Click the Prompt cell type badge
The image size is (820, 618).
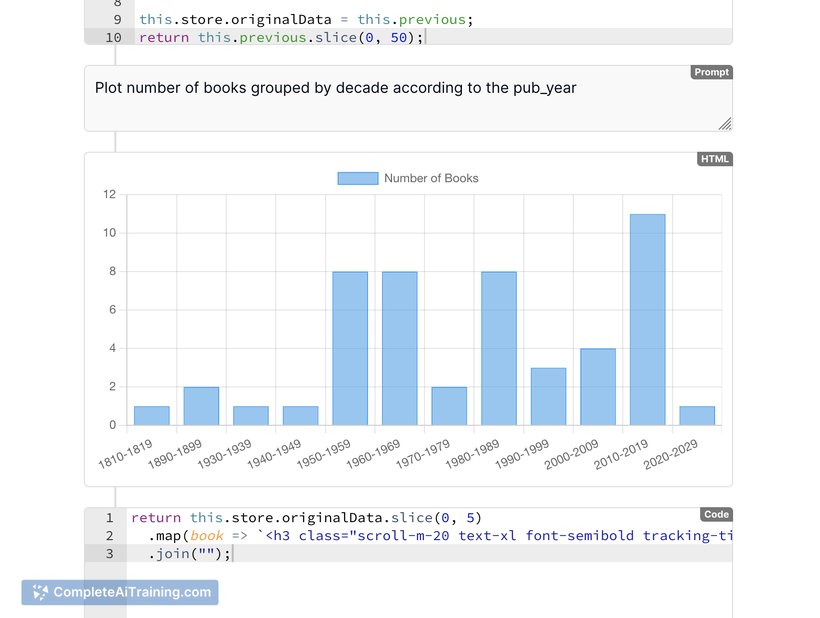711,72
